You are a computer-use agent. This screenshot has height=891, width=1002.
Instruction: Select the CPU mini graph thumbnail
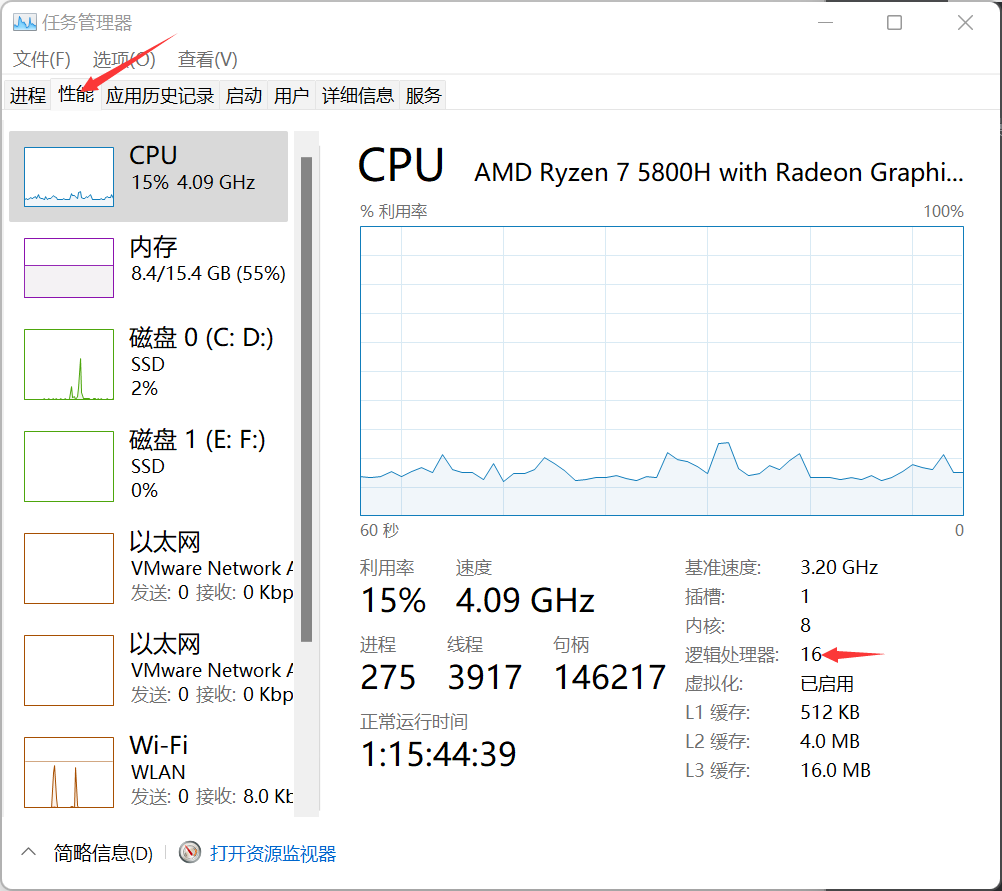coord(68,177)
